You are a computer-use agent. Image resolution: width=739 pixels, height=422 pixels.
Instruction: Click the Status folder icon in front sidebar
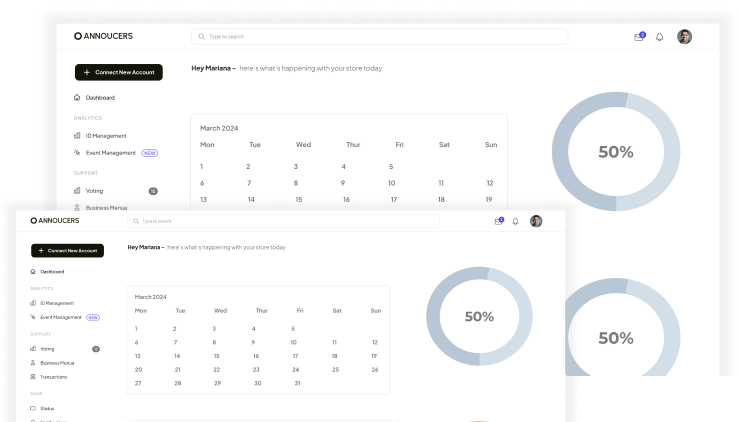[34, 408]
